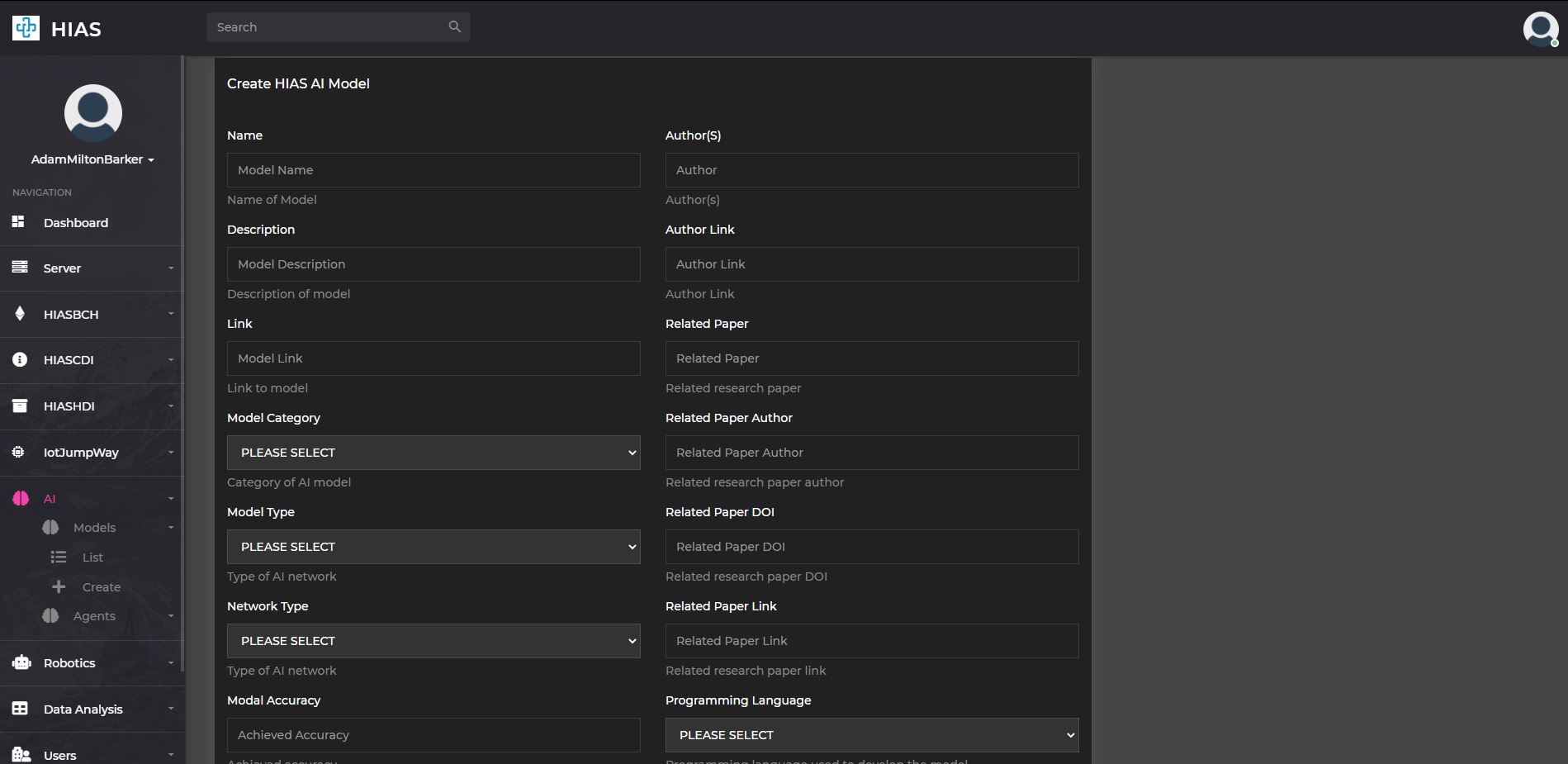The image size is (1568, 764).
Task: Open the Network Type dropdown
Action: (433, 641)
